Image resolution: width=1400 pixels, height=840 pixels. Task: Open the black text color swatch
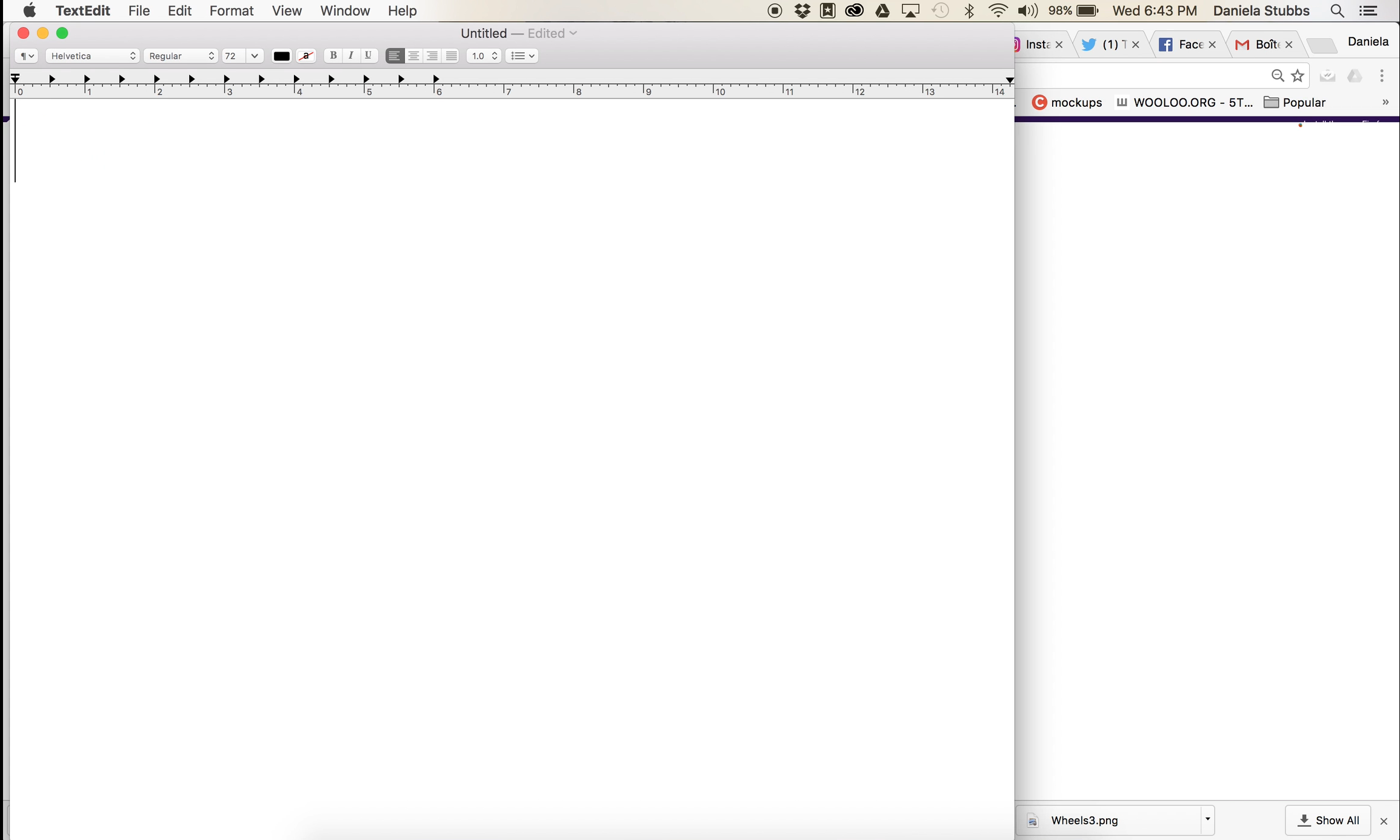(281, 56)
